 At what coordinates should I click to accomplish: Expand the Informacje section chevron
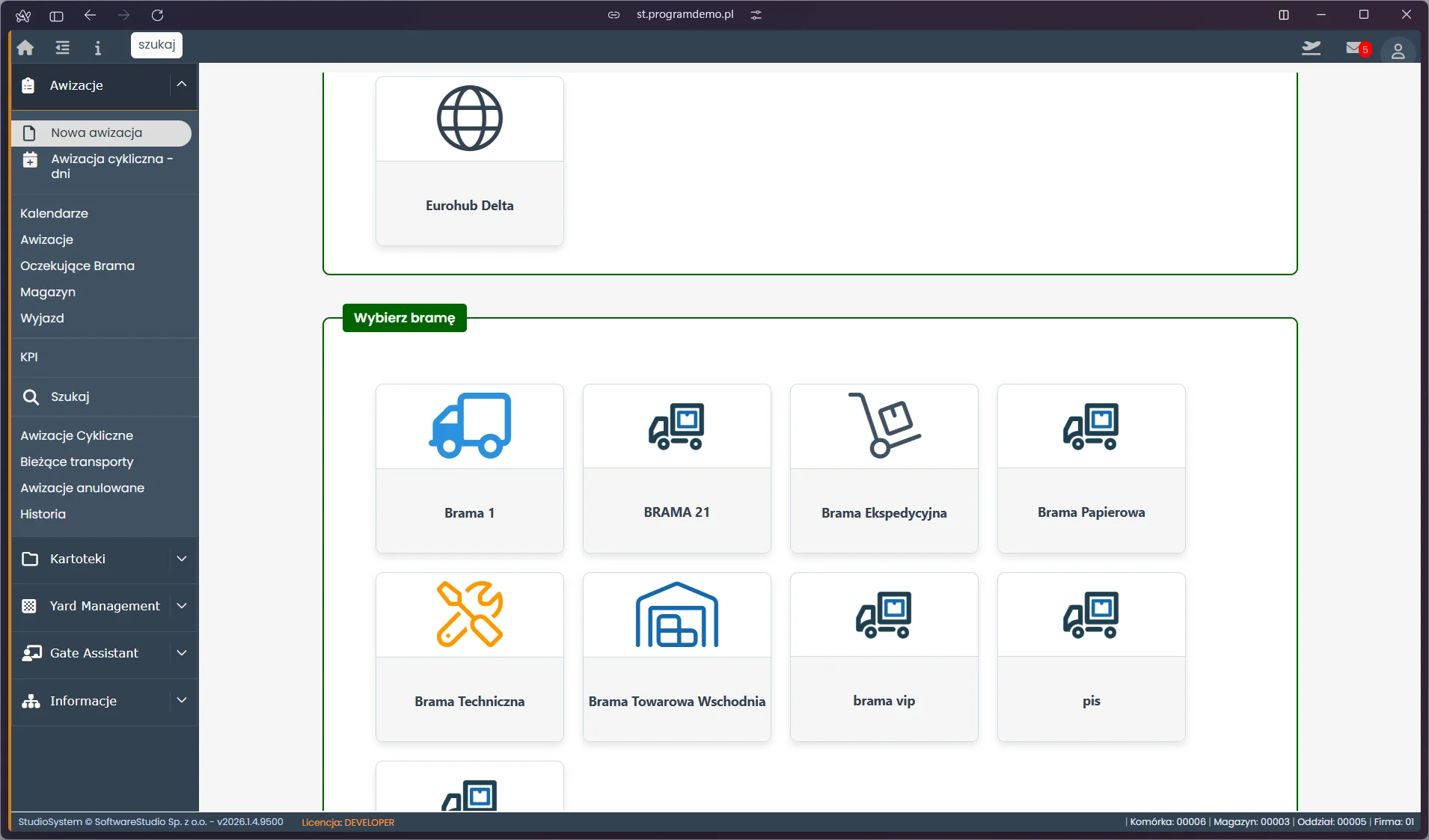182,700
